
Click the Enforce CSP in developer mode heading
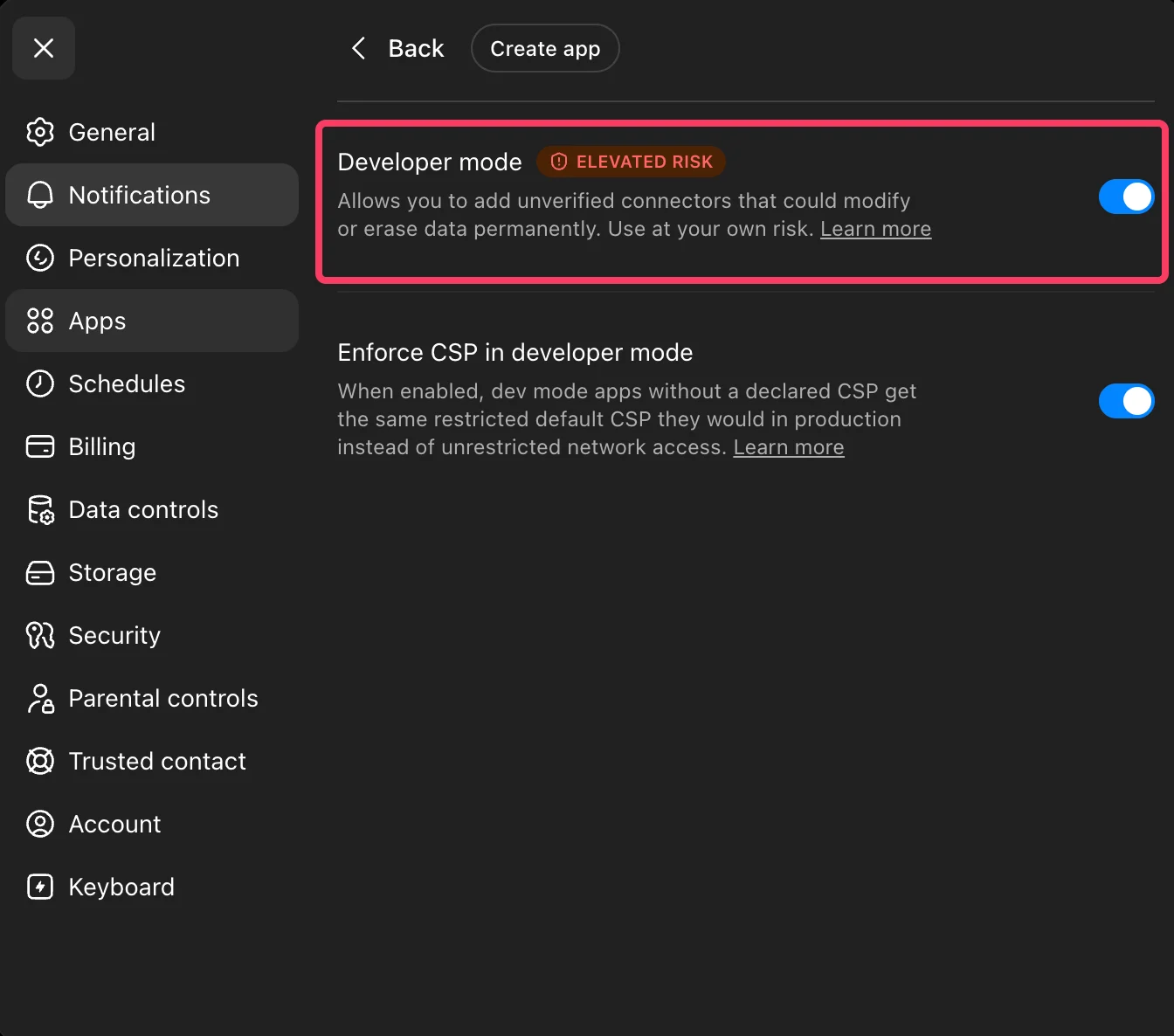pos(515,352)
